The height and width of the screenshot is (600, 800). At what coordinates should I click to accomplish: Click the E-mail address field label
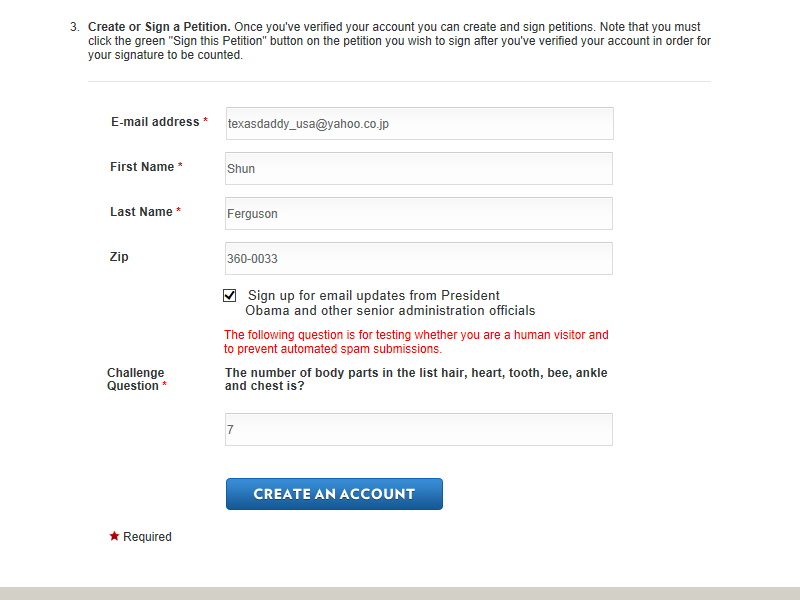155,122
